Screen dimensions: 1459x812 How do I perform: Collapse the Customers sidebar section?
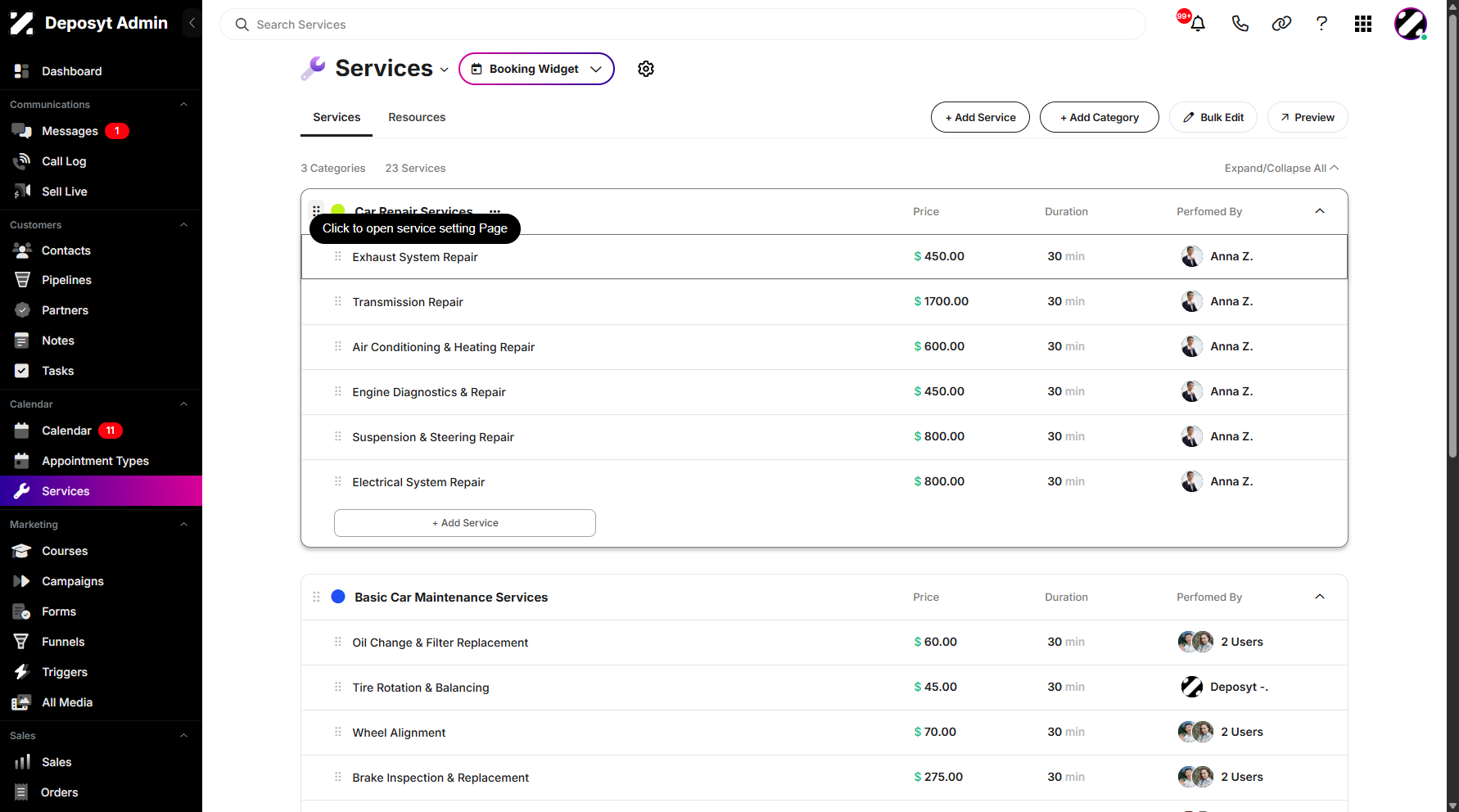pos(183,225)
